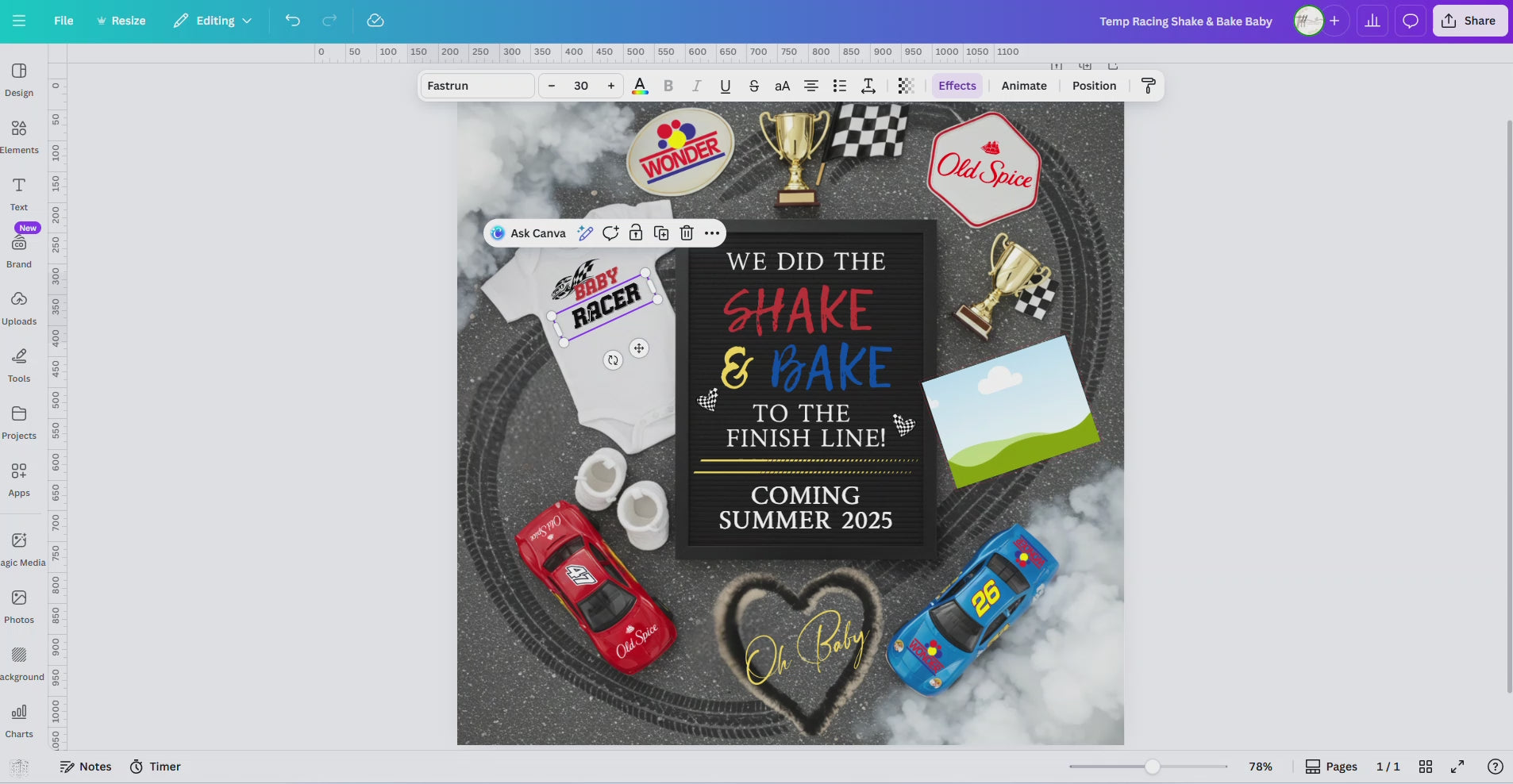Click the undo icon

point(293,21)
